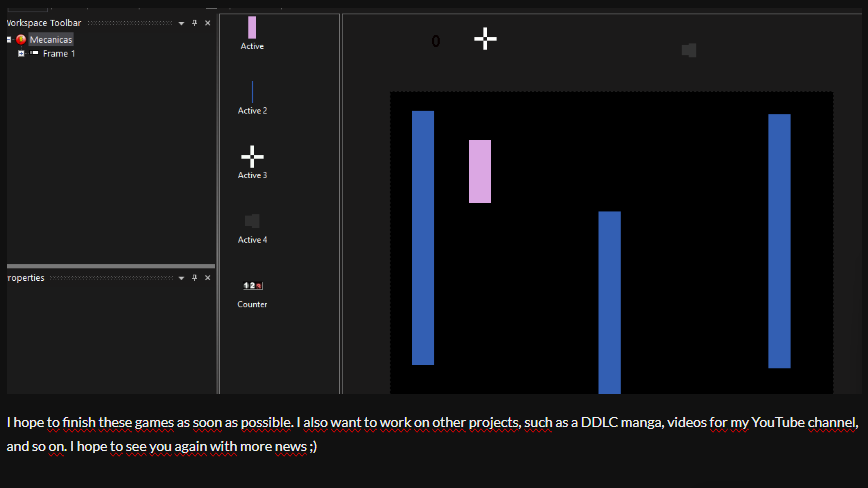The height and width of the screenshot is (488, 868).
Task: Select the pink Active object in the object list
Action: [252, 27]
